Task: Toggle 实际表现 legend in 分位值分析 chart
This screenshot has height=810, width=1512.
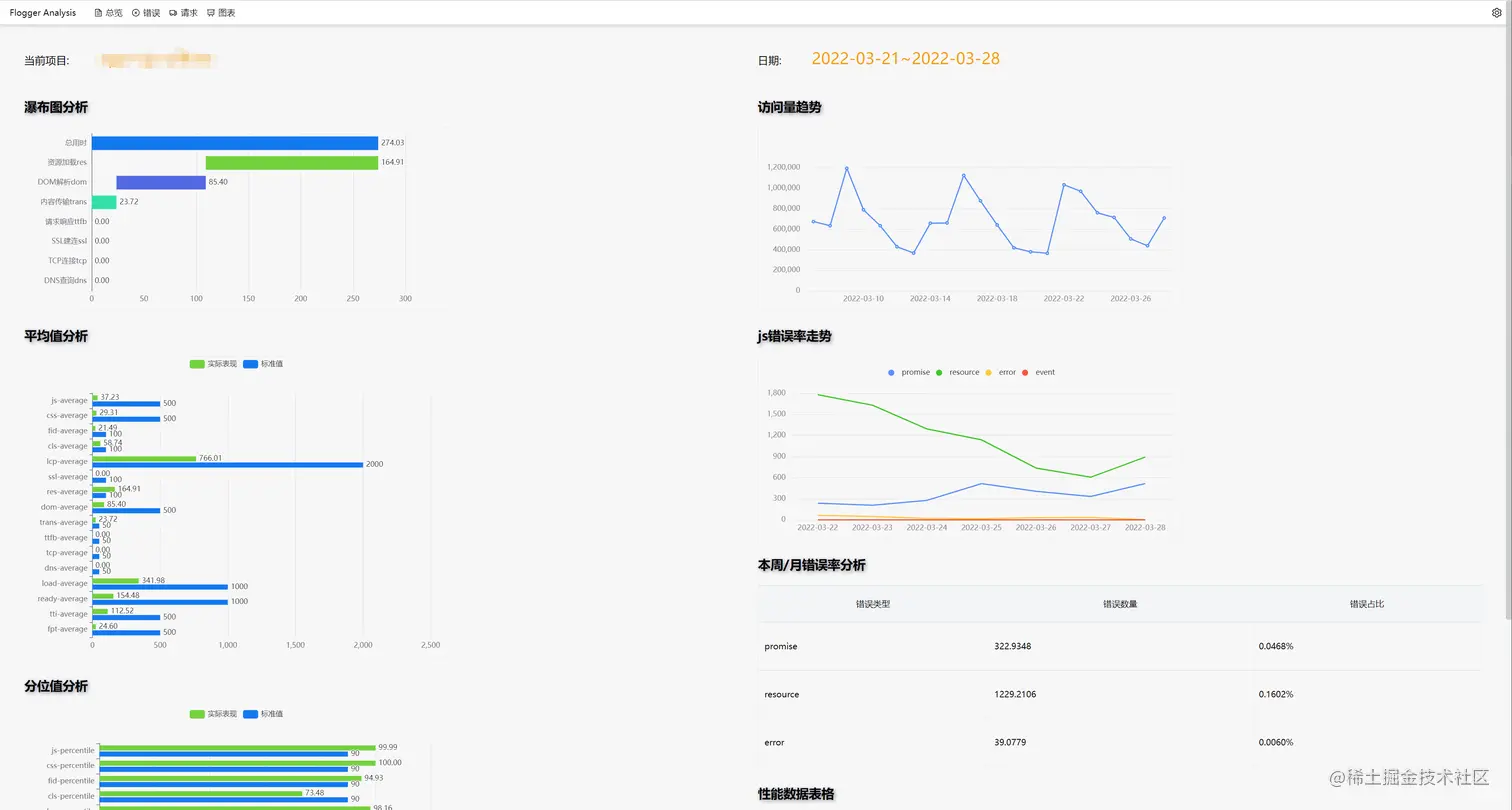Action: 213,714
